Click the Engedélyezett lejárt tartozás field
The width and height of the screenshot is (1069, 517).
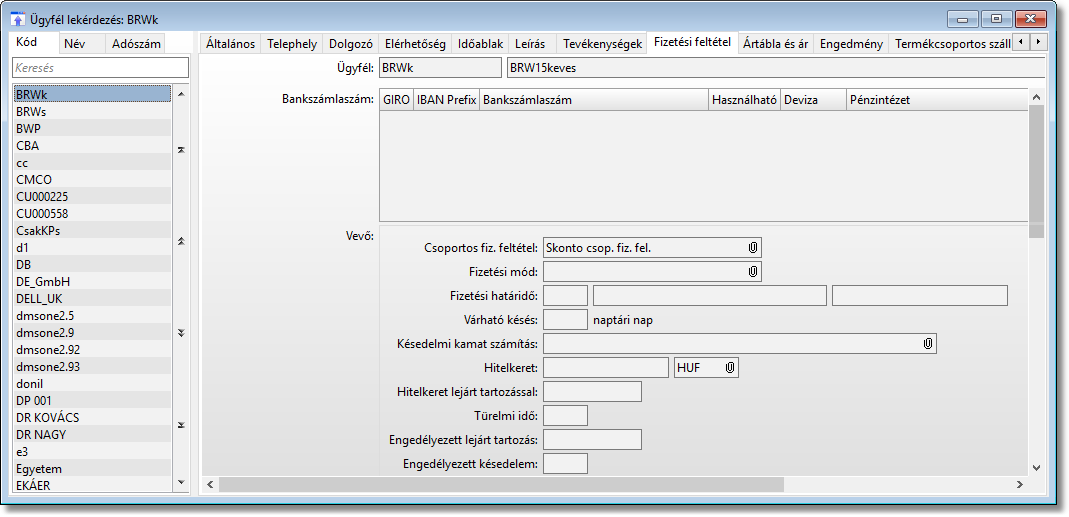click(592, 440)
